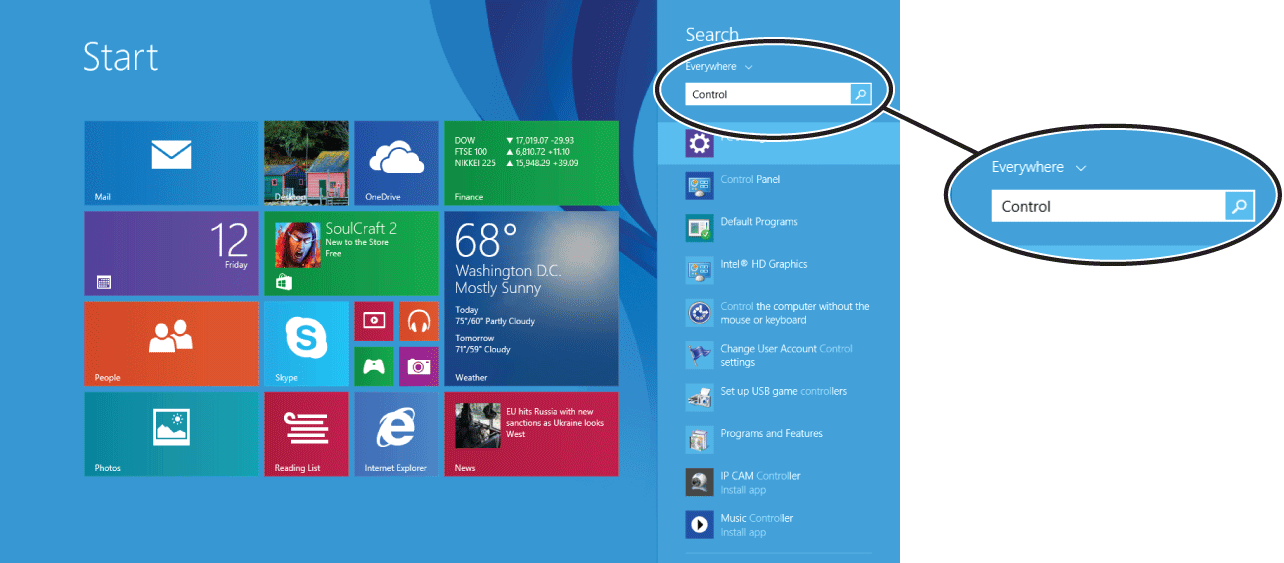
Task: Click the Control search box in Search pane
Action: coord(768,94)
